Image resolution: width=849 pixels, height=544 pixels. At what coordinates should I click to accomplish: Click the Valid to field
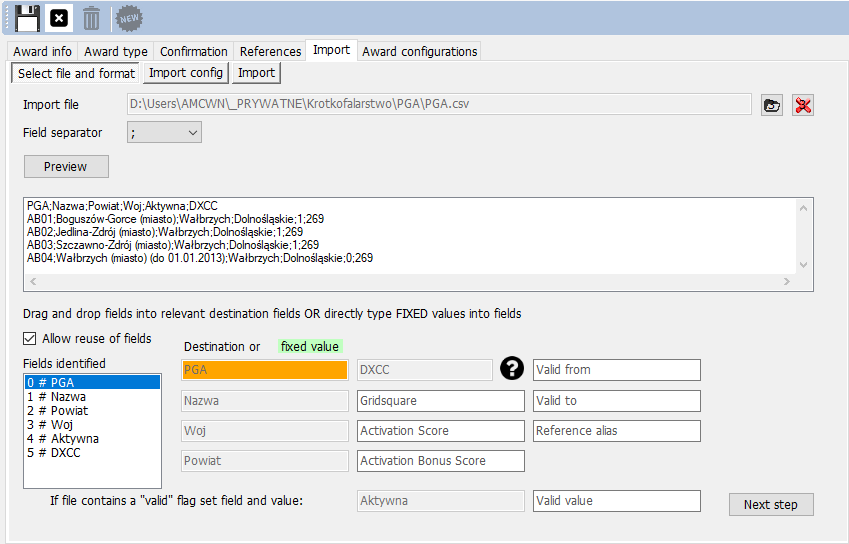coord(617,401)
